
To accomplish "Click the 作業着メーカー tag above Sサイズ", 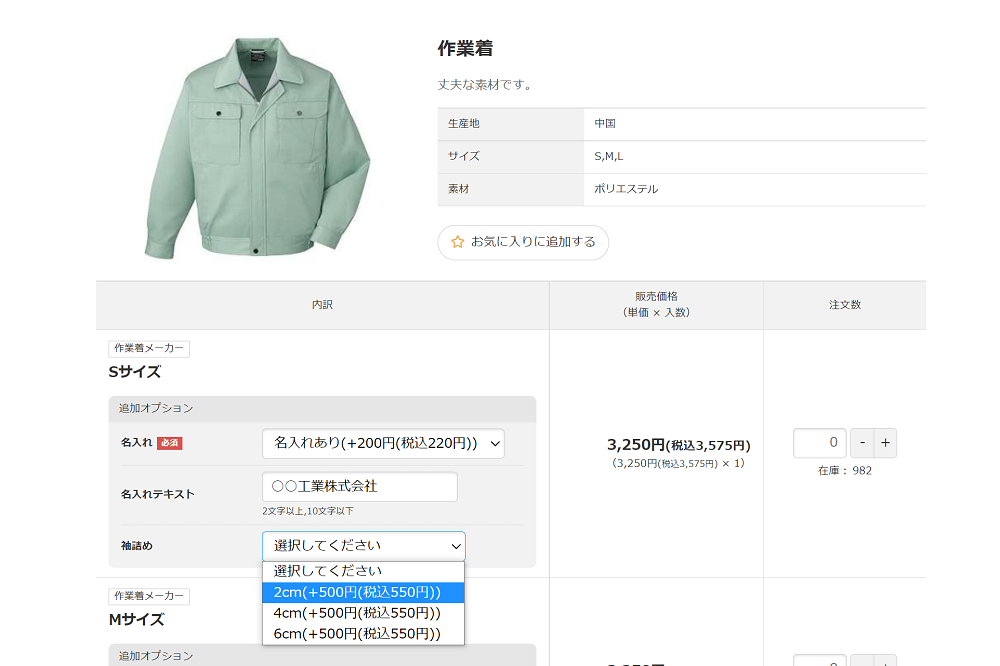I will [149, 348].
